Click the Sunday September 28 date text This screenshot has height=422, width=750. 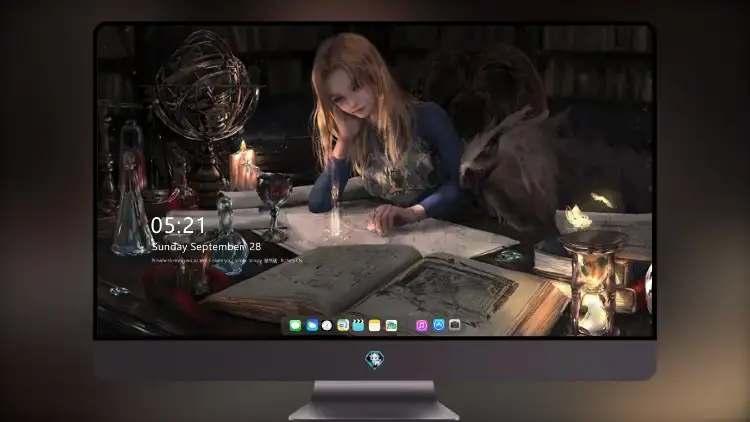[206, 247]
